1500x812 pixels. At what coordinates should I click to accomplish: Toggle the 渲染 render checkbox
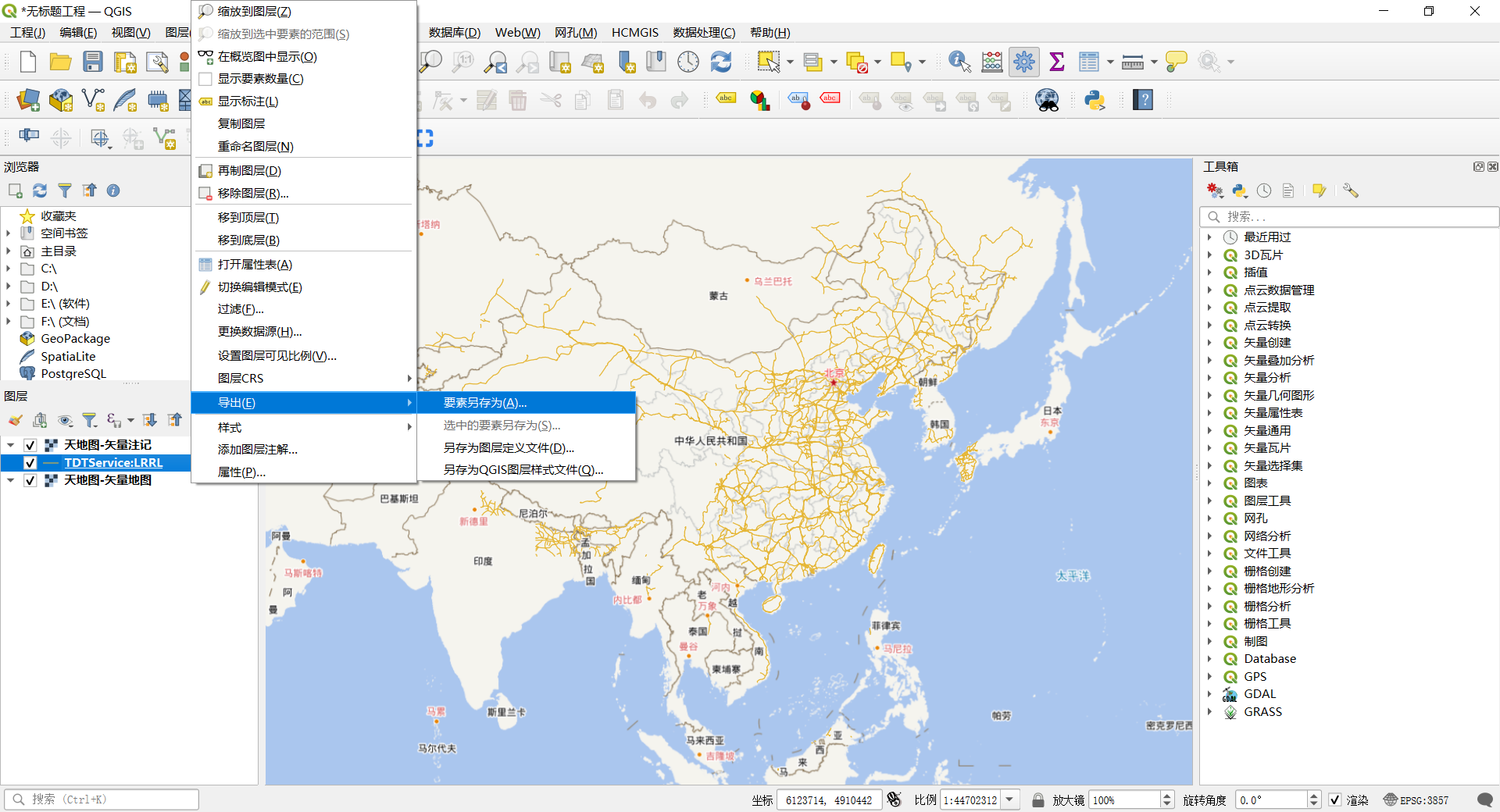pyautogui.click(x=1335, y=800)
